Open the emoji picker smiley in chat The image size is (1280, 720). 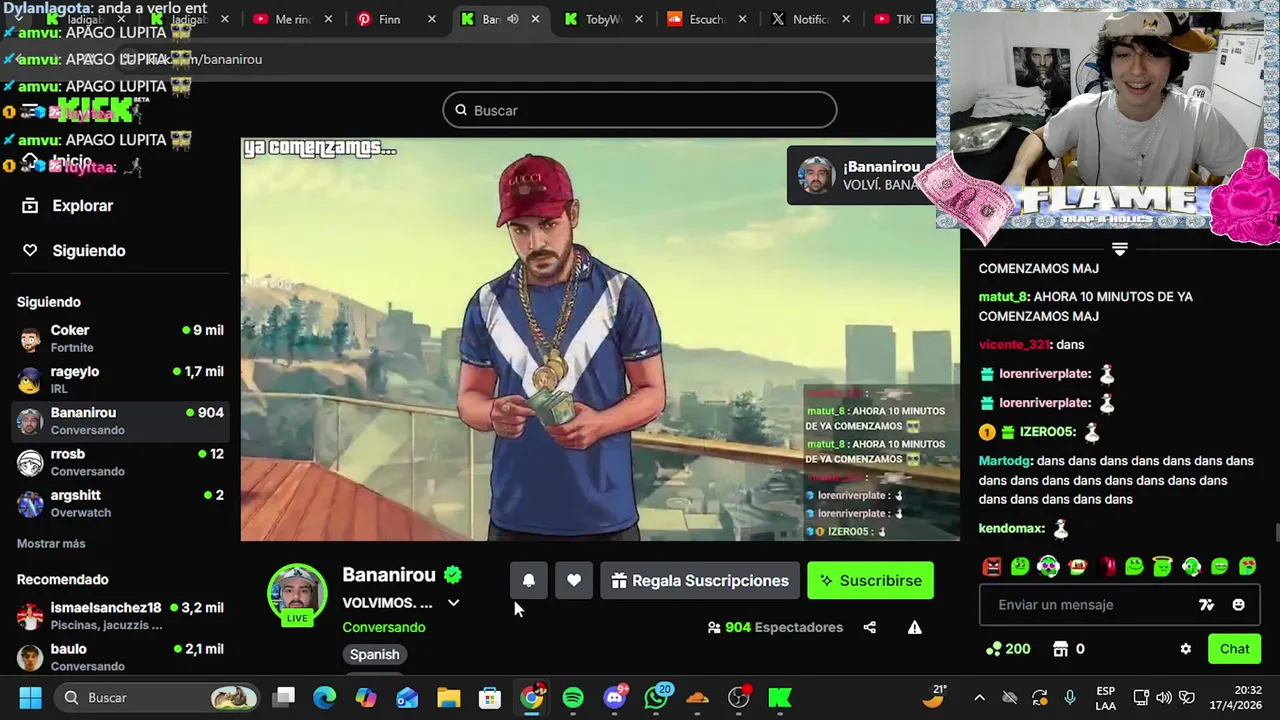(1239, 605)
